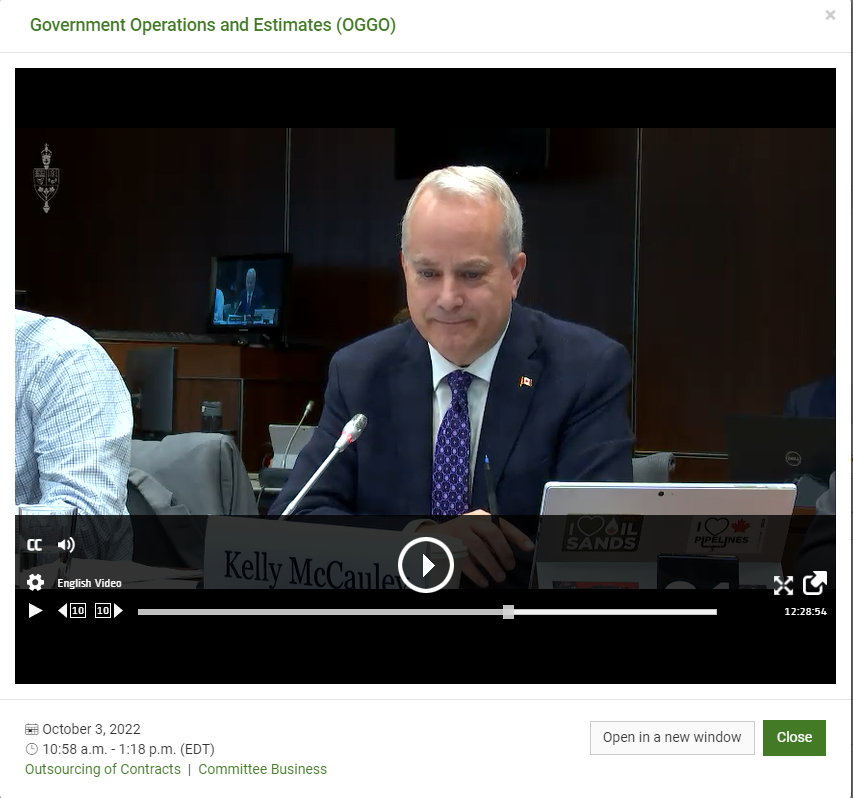Click the small play button at bottom left
Screen dimensions: 853x798
(35, 611)
